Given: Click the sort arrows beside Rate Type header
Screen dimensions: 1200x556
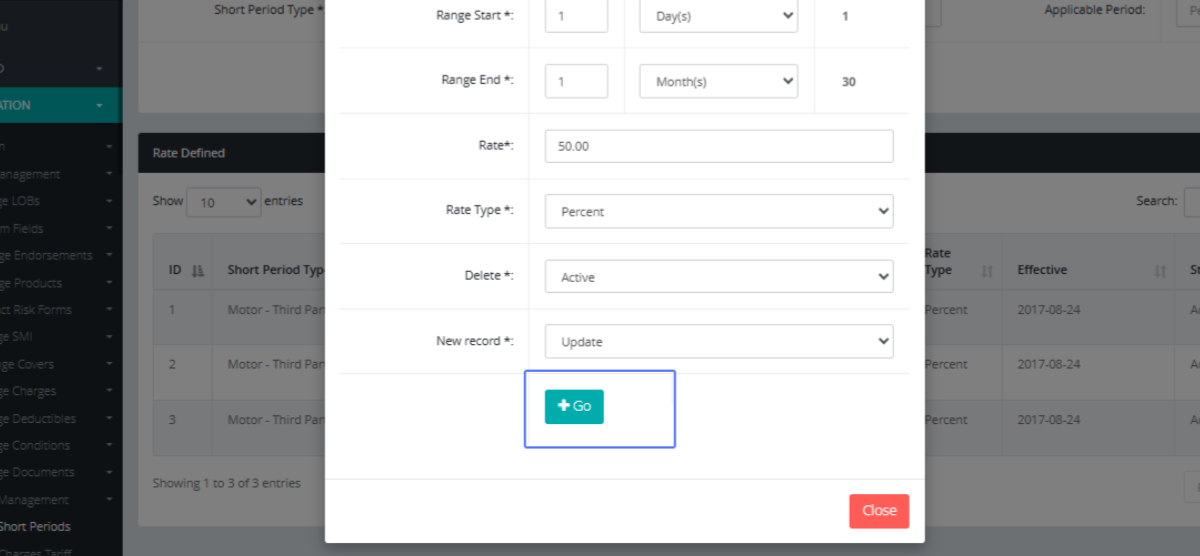Looking at the screenshot, I should [987, 271].
